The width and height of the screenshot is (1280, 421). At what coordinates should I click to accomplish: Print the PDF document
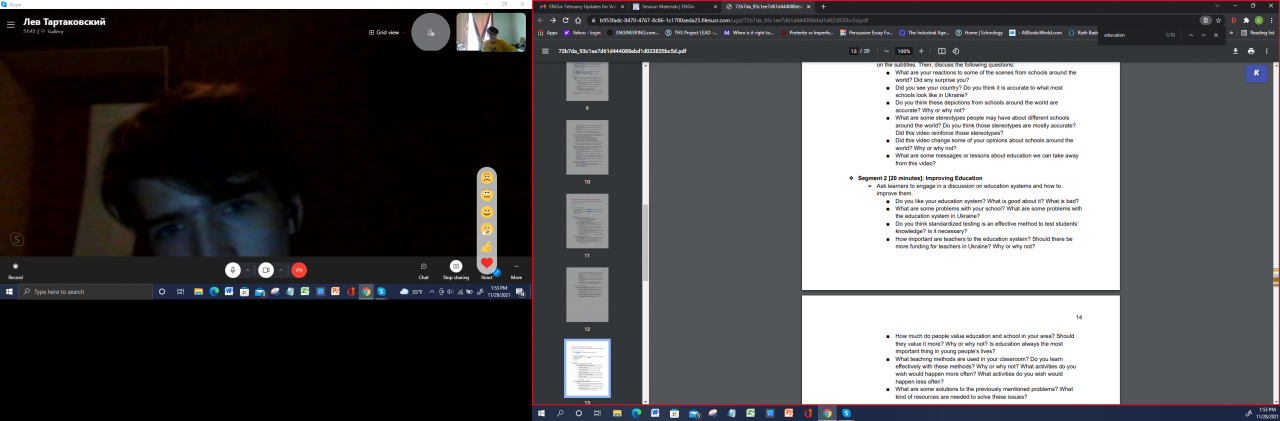(x=1251, y=51)
